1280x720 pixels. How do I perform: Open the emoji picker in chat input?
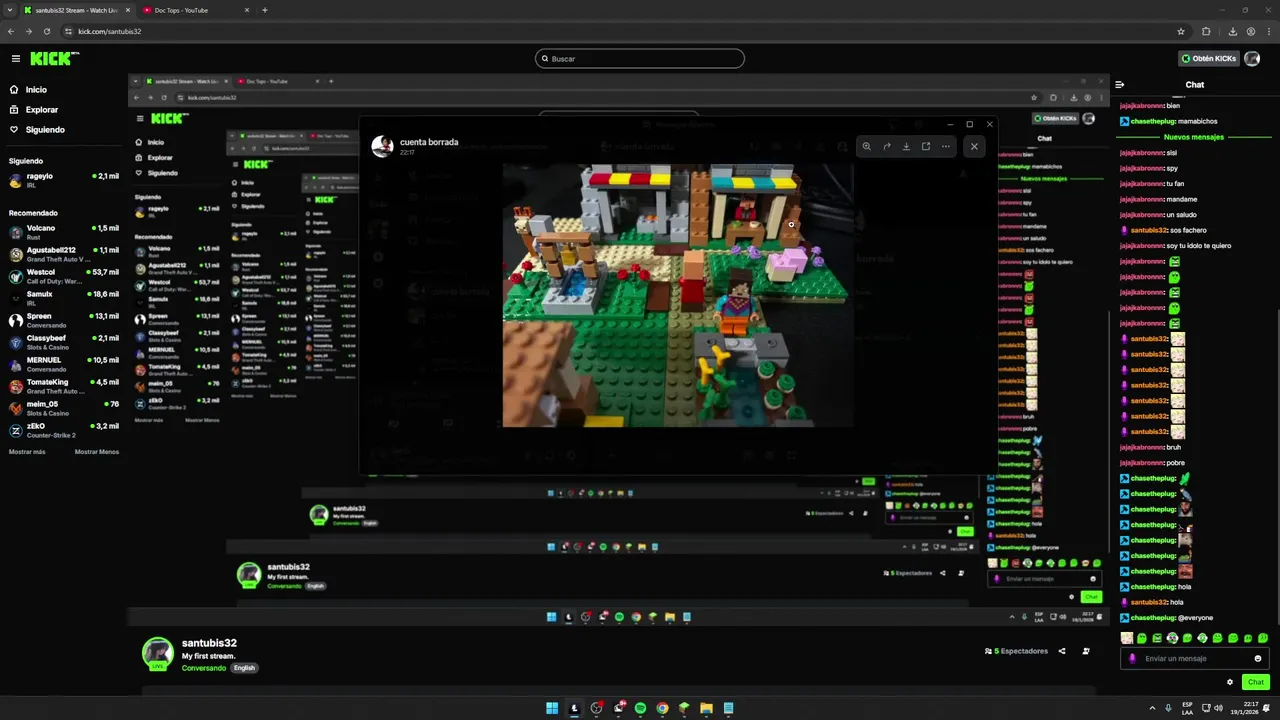1258,659
